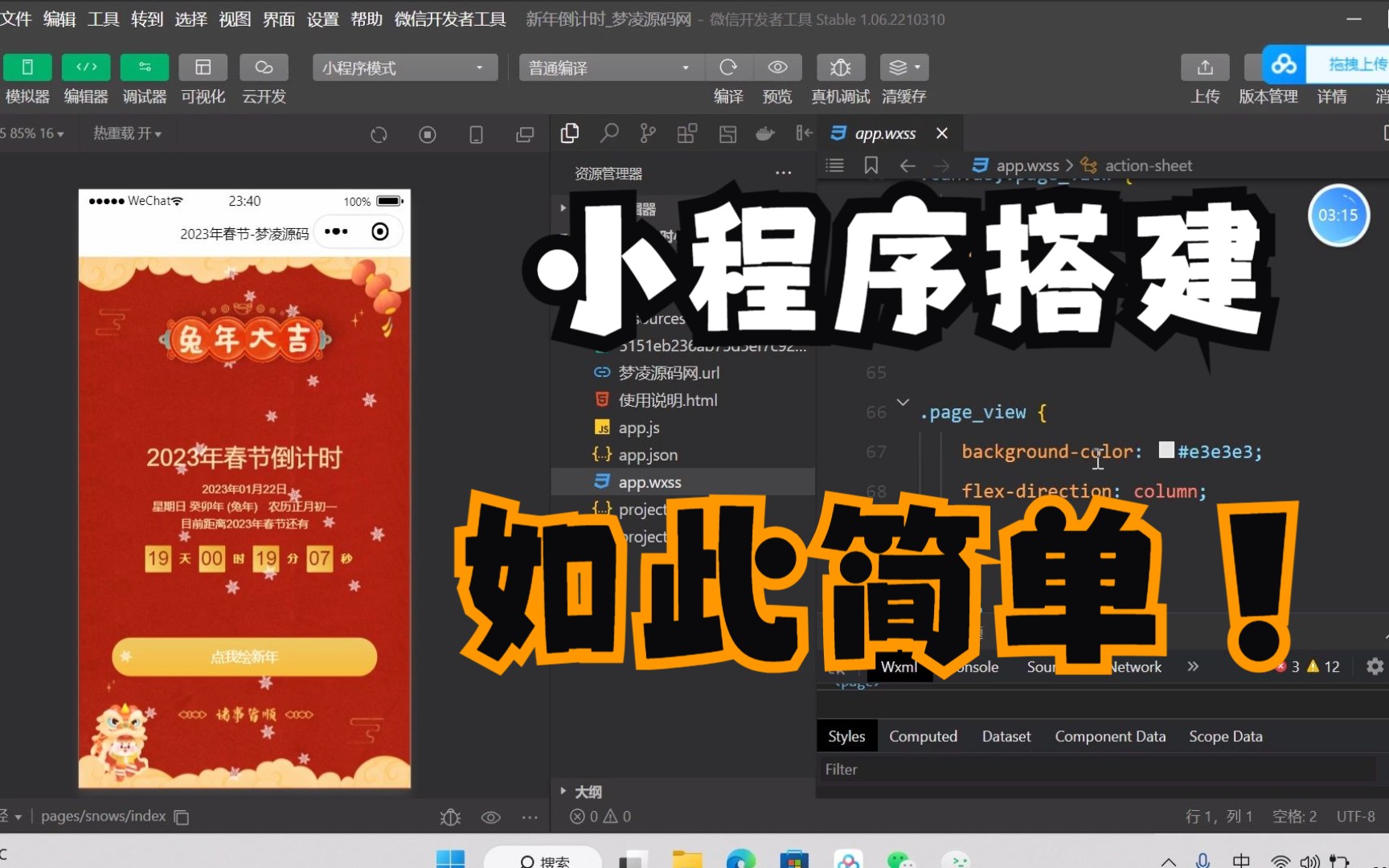This screenshot has height=868, width=1389.
Task: Open the visualization panel button
Action: (x=203, y=68)
